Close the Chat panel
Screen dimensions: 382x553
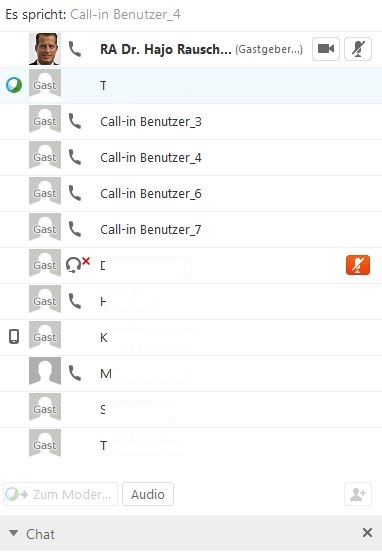point(367,533)
